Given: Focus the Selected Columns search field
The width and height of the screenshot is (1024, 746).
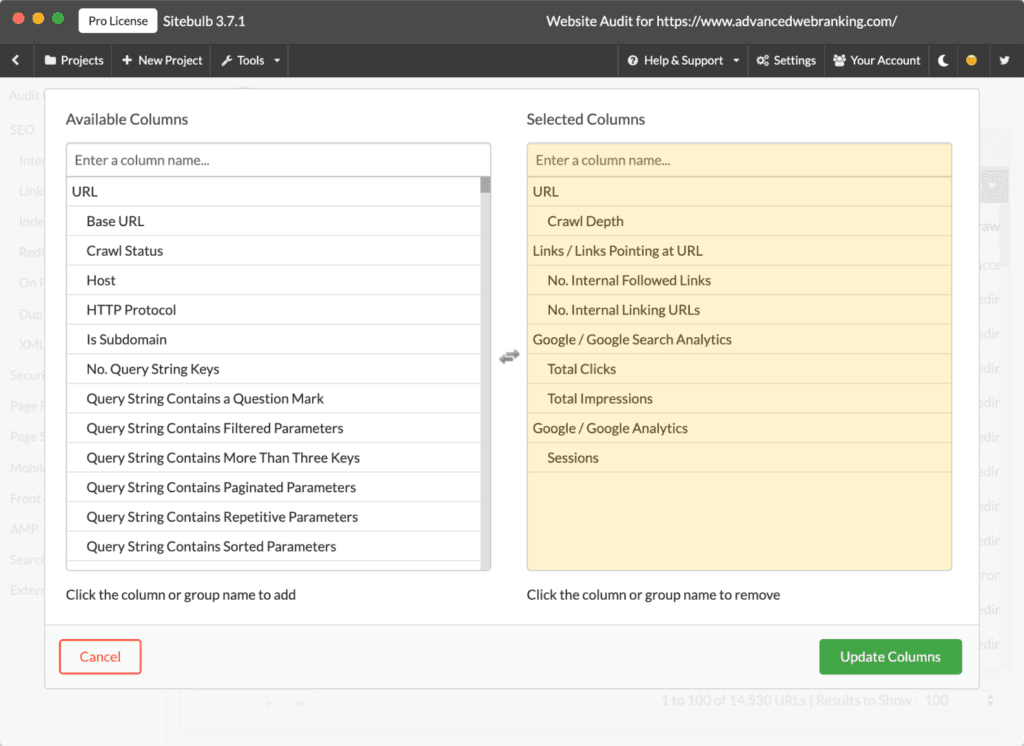Looking at the screenshot, I should coord(739,160).
